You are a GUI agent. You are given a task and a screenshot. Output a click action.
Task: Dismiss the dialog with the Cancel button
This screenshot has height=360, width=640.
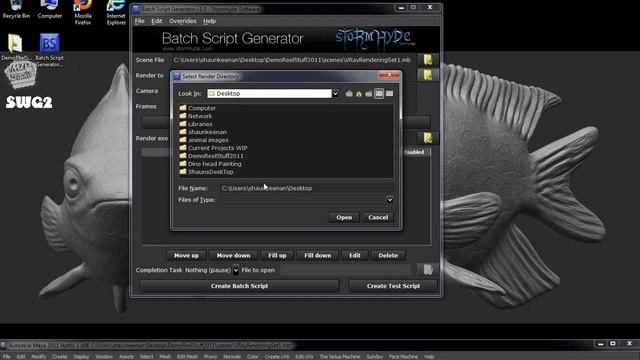[x=378, y=218]
